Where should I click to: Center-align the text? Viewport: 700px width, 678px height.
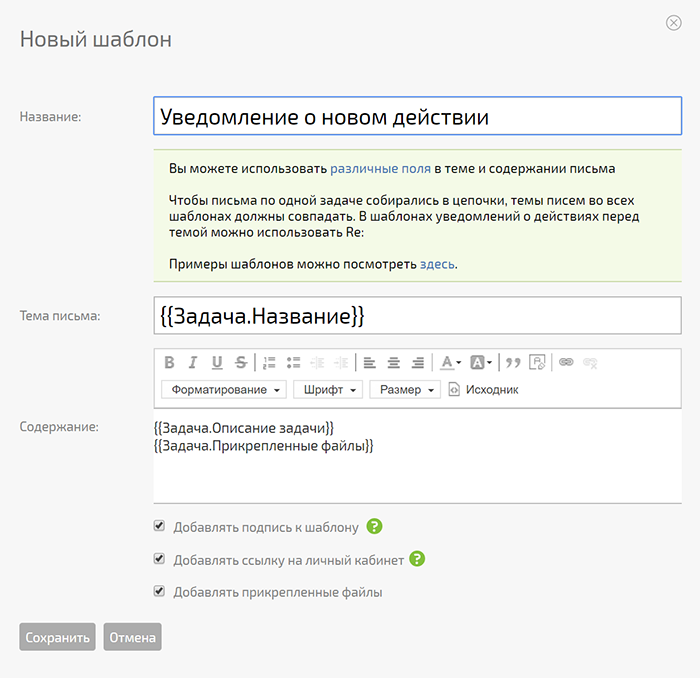394,362
